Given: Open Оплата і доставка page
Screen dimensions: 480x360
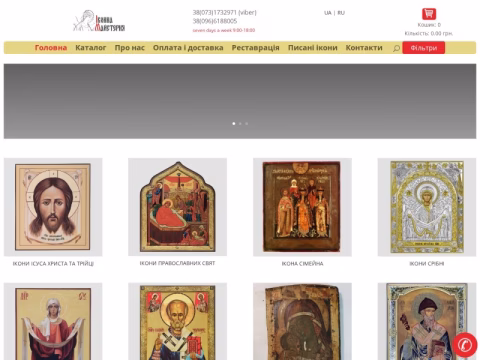Looking at the screenshot, I should [188, 48].
